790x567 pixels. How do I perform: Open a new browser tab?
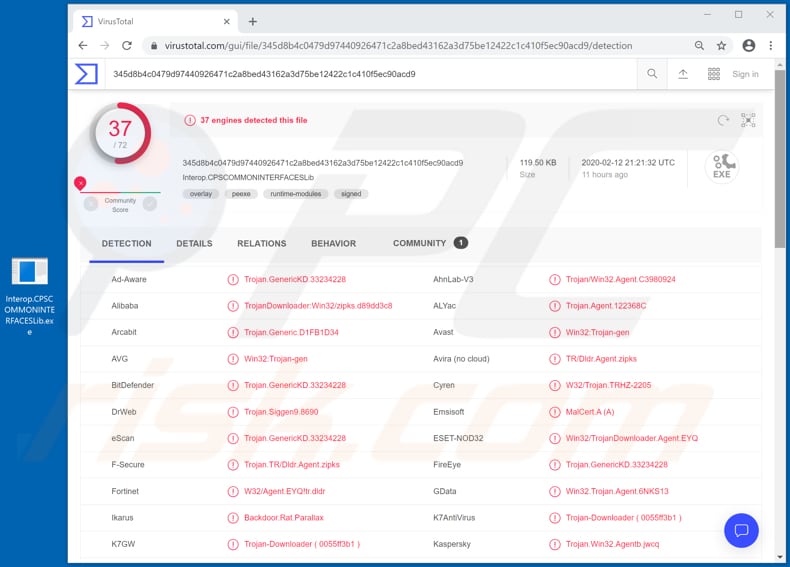(253, 22)
